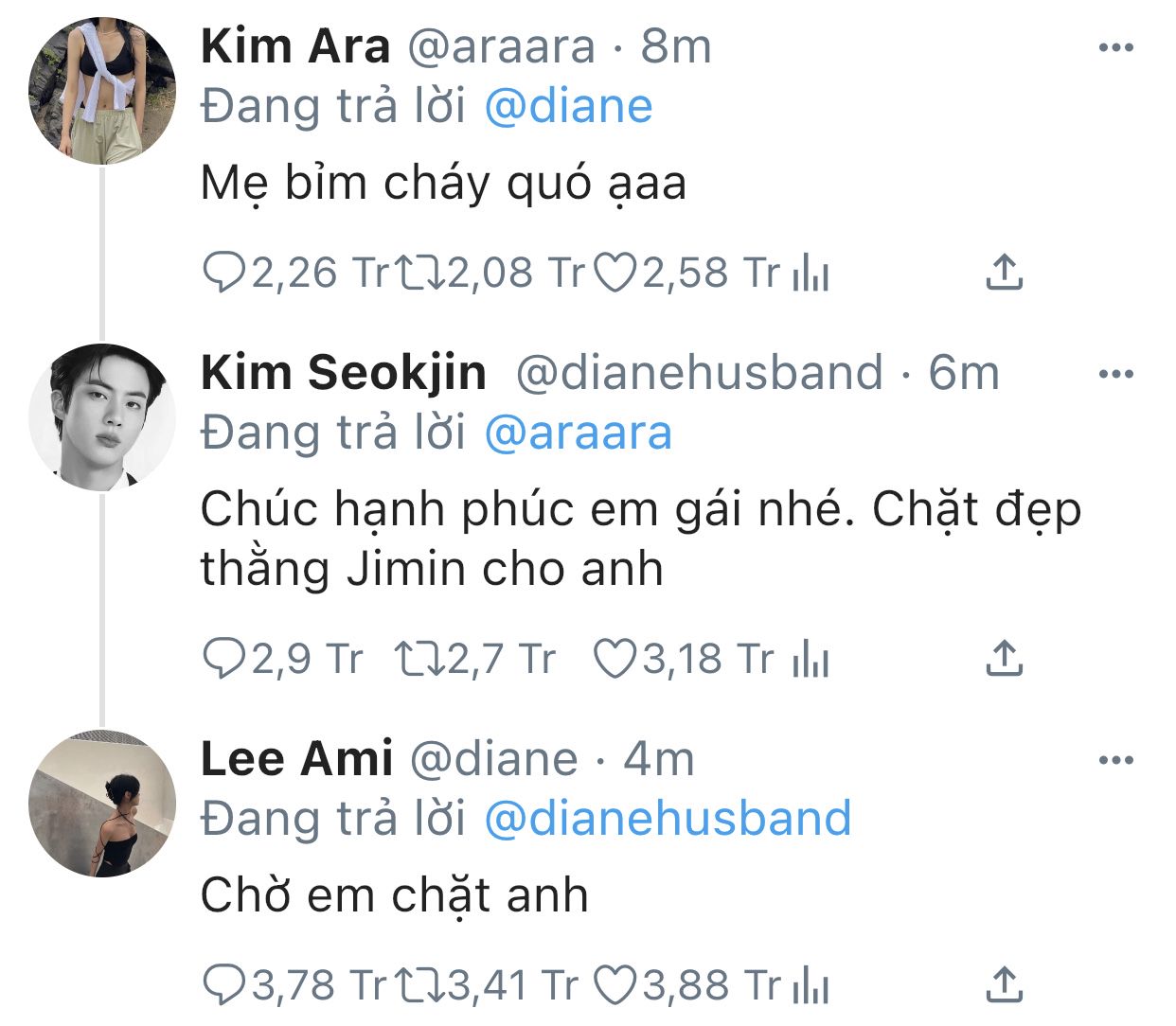Like Lee Ami's tweet

tap(615, 985)
